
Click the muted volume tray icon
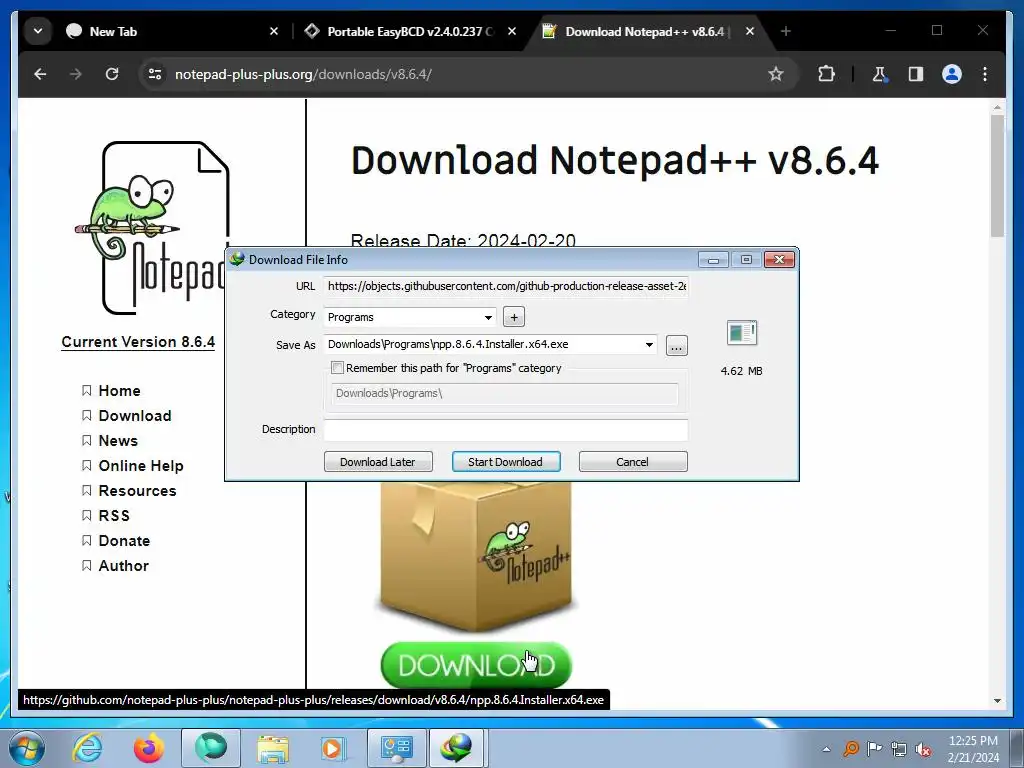(923, 749)
